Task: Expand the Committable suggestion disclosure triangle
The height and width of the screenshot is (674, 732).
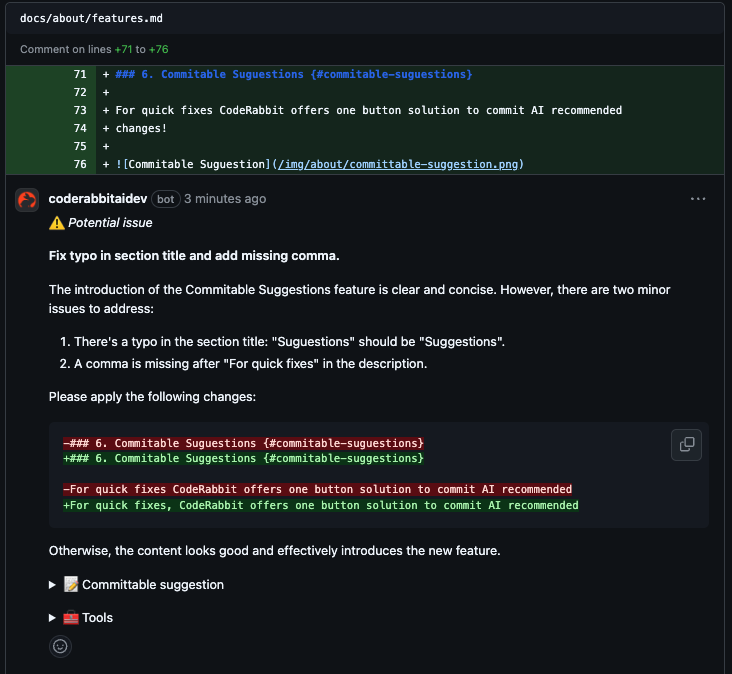Action: (53, 585)
